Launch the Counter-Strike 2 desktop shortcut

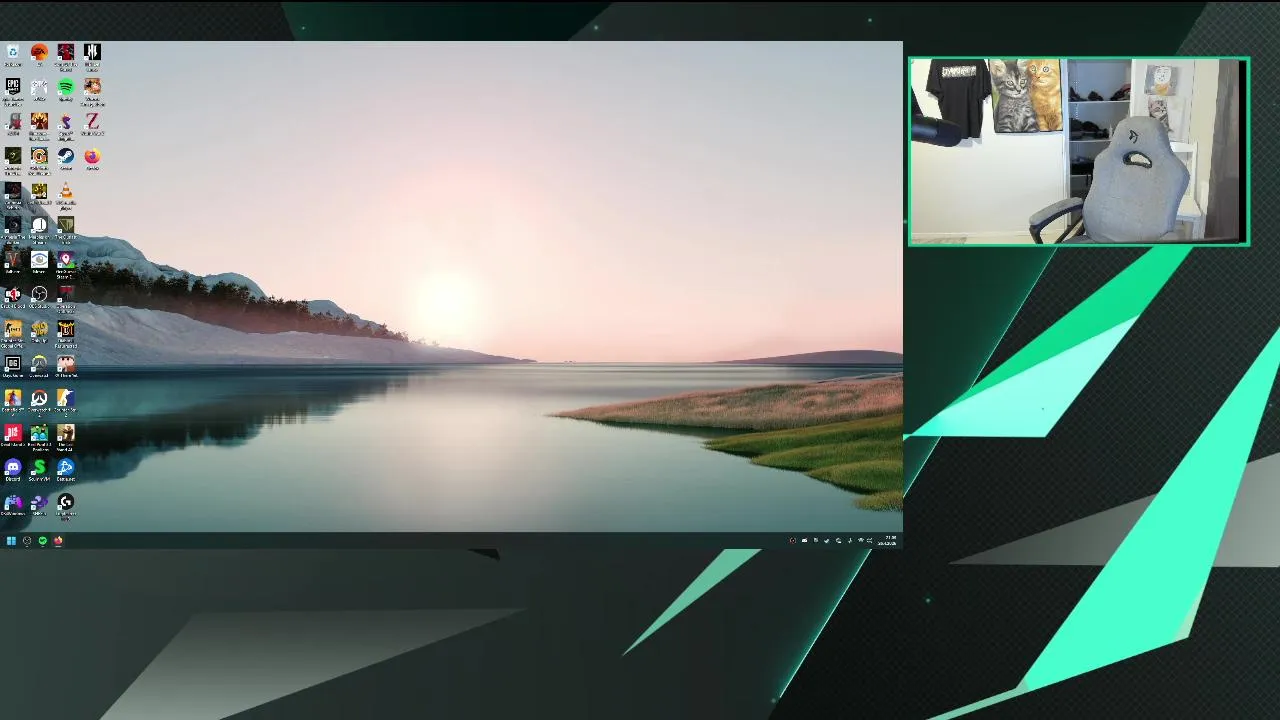coord(66,399)
